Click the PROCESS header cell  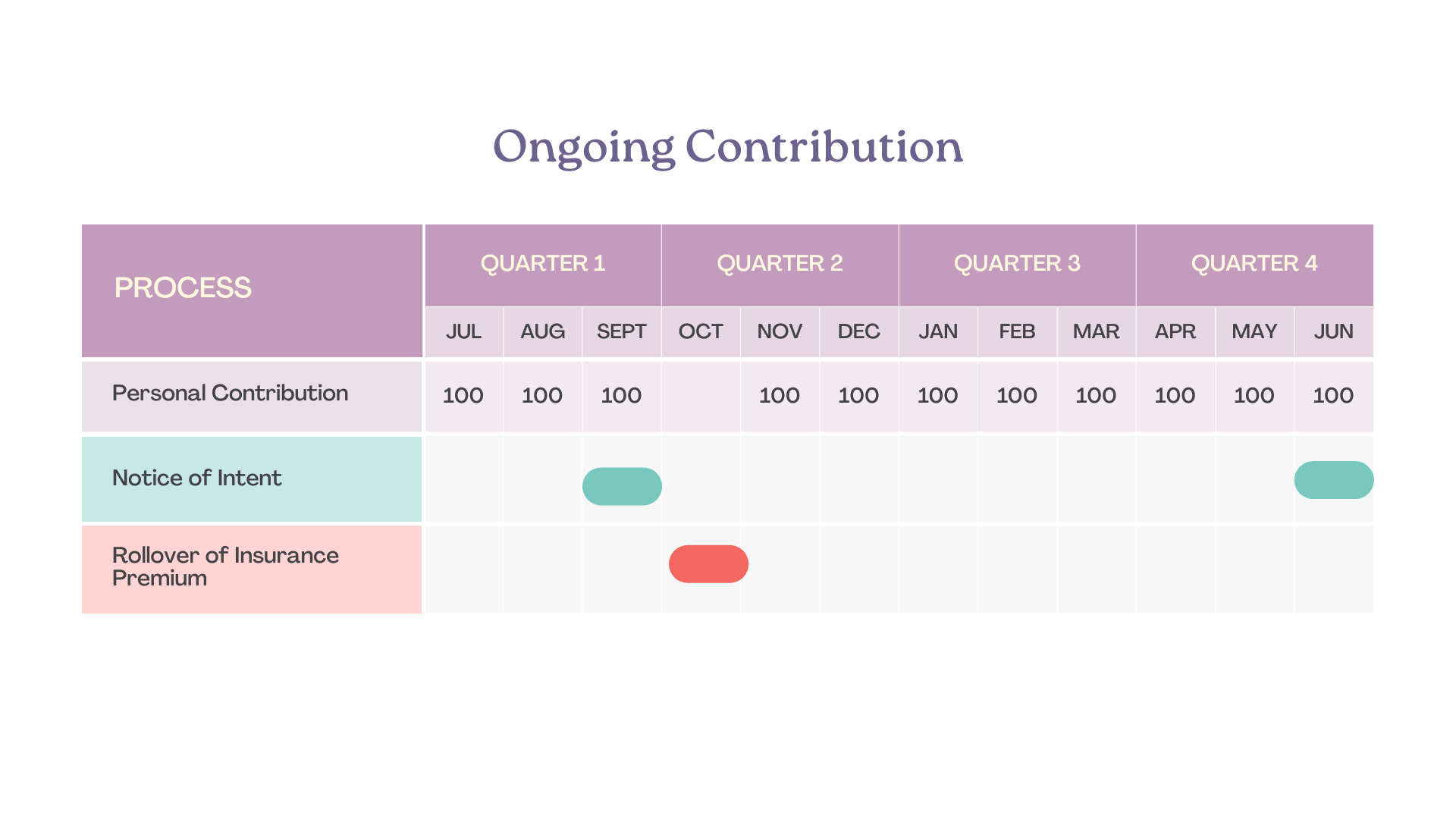point(252,290)
